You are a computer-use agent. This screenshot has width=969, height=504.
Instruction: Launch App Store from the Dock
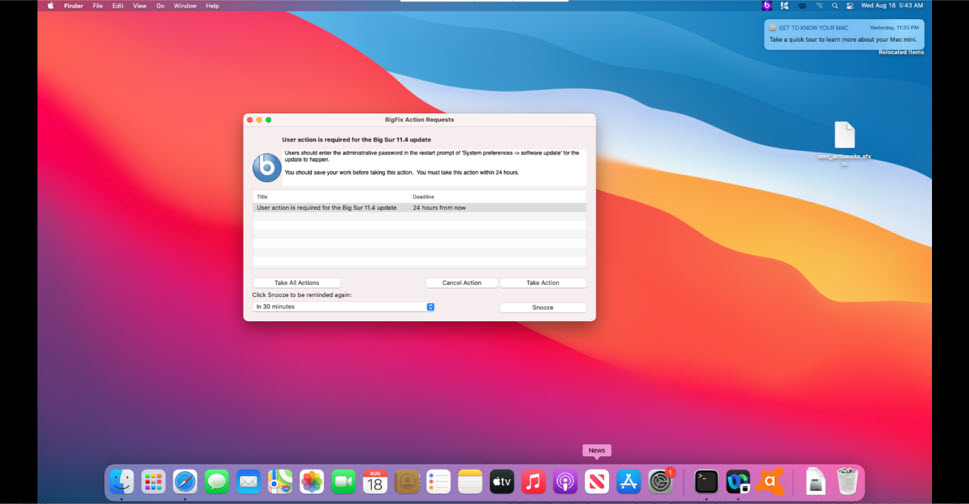(x=628, y=482)
